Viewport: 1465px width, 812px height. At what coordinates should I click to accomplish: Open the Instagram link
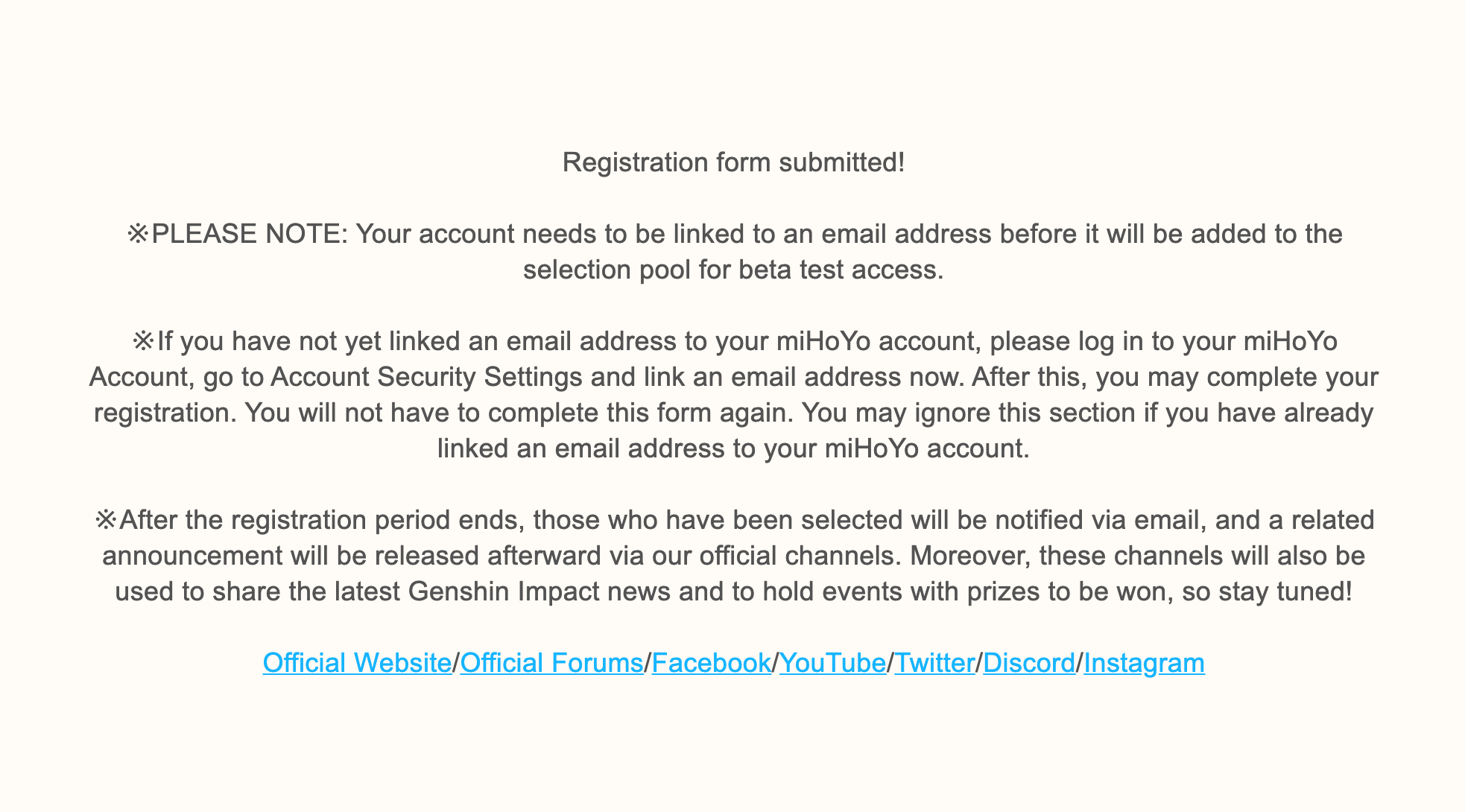pyautogui.click(x=1144, y=663)
